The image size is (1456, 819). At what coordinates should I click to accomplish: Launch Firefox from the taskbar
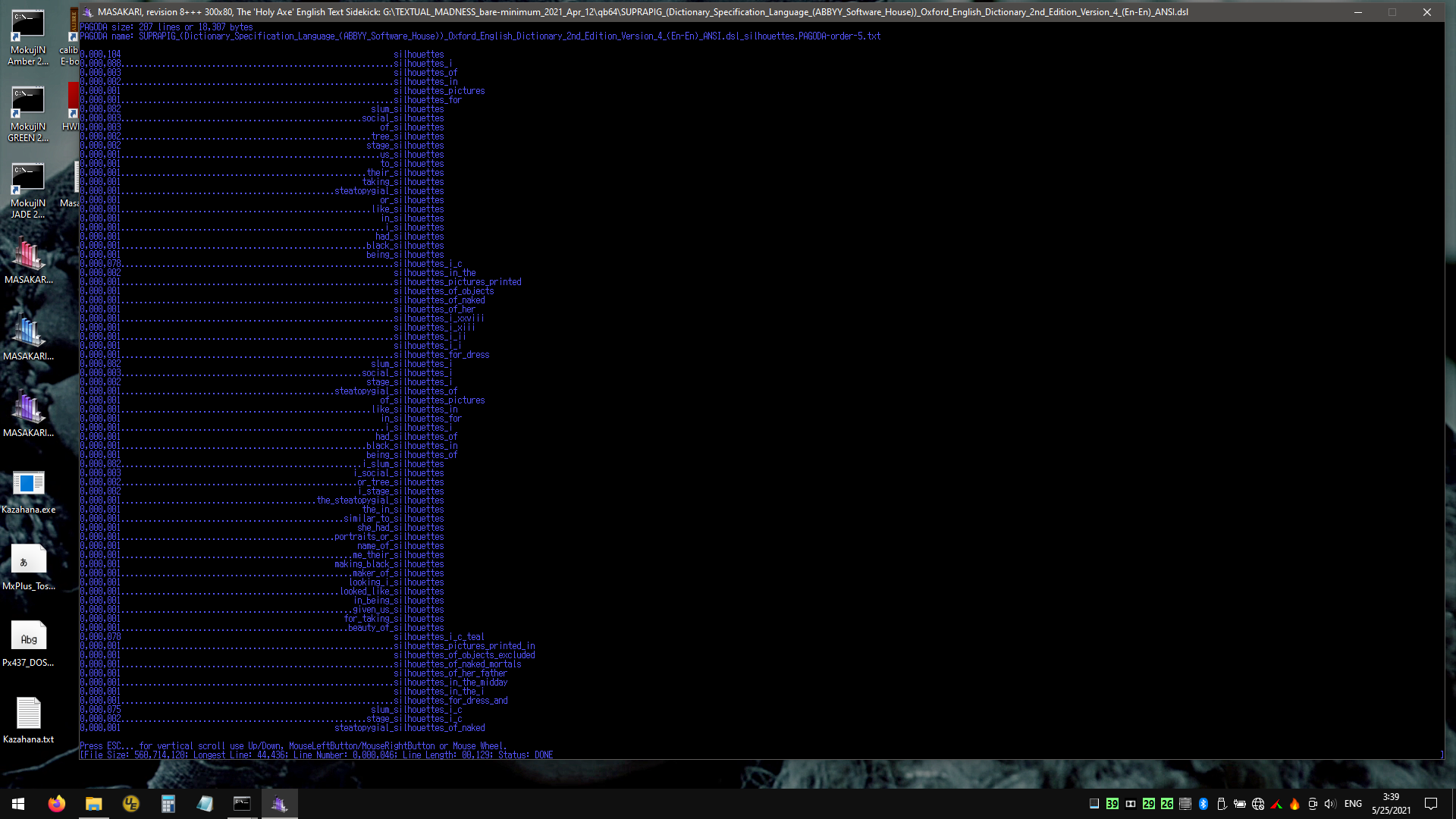tap(57, 804)
